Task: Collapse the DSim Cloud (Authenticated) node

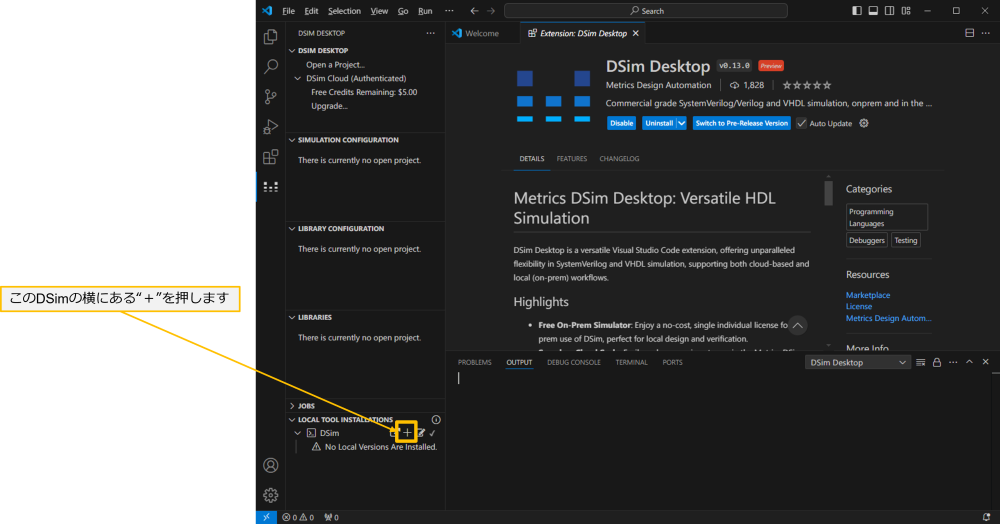Action: [x=298, y=78]
